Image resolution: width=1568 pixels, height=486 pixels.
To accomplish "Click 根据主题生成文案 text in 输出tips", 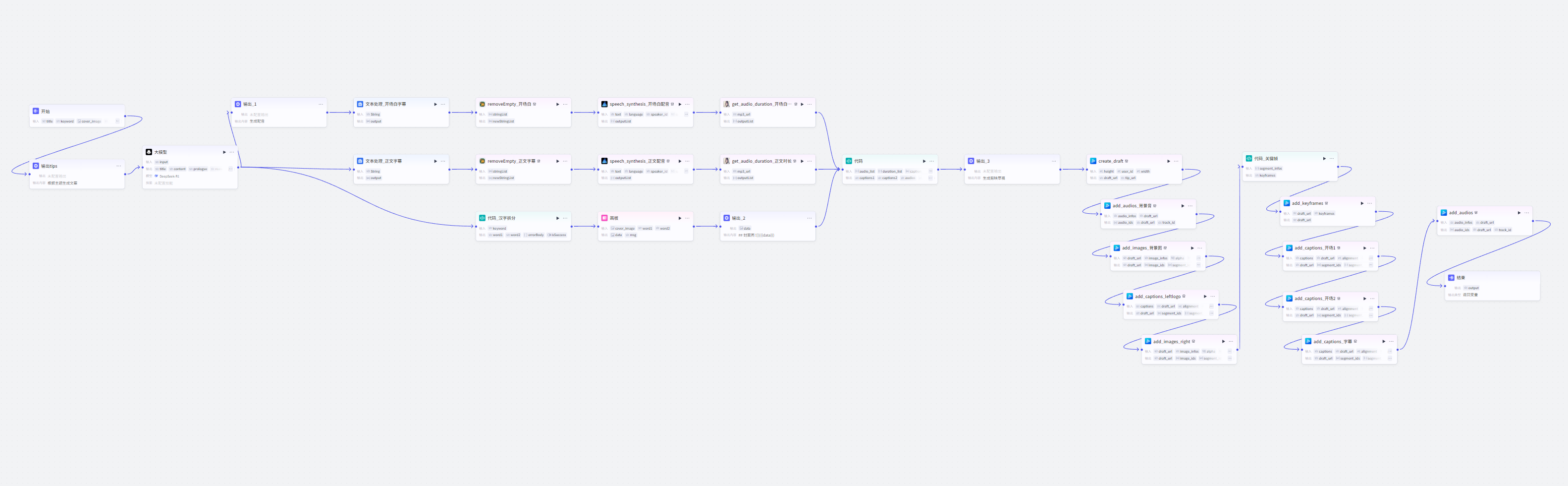I will (62, 182).
